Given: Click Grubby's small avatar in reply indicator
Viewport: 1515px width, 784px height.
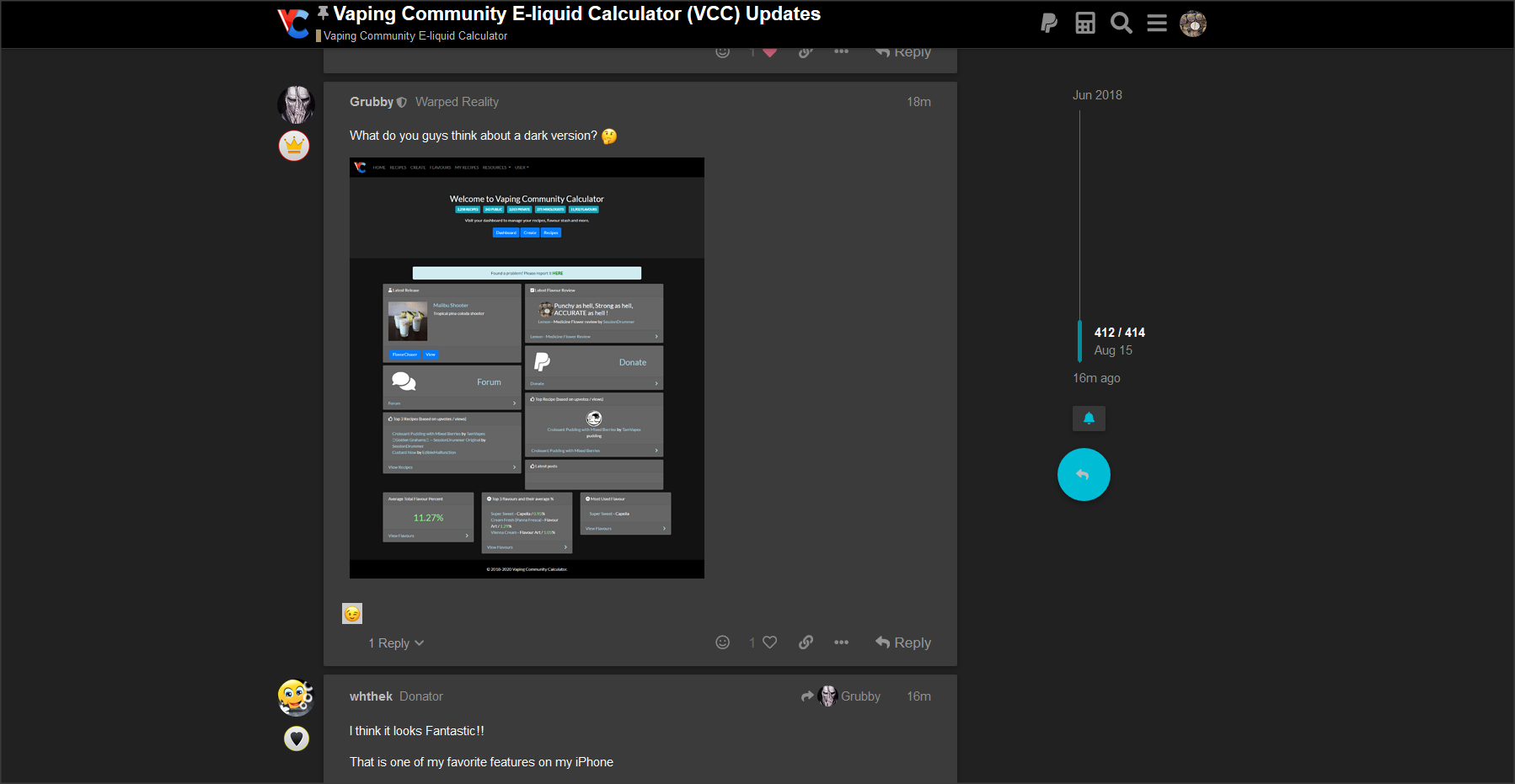Looking at the screenshot, I should pos(827,696).
